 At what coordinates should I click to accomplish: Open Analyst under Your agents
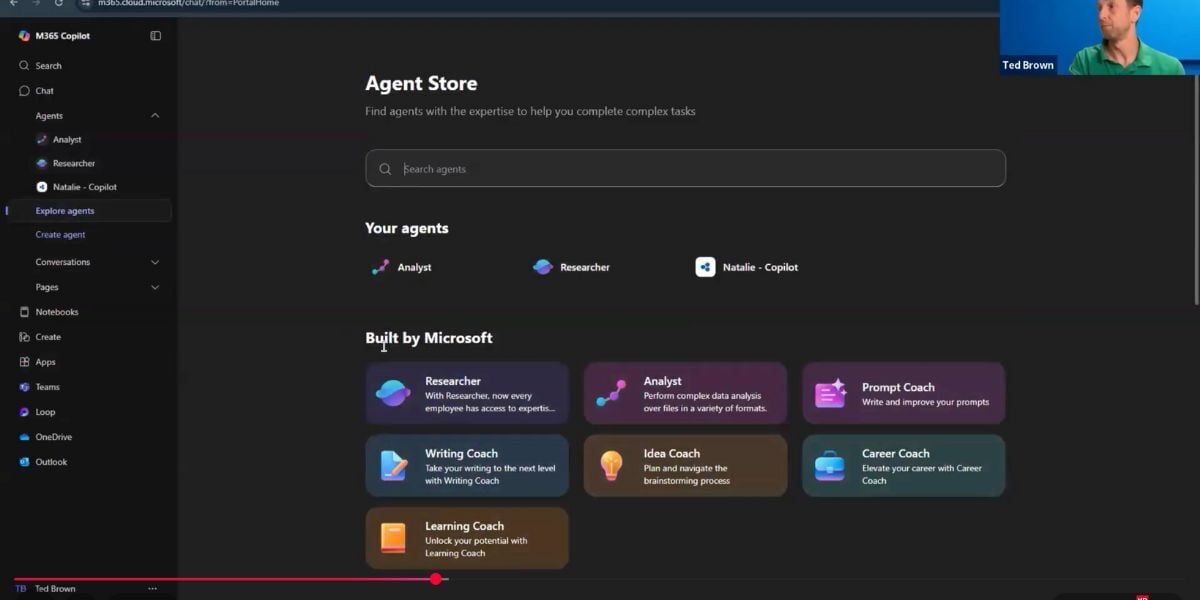[402, 267]
